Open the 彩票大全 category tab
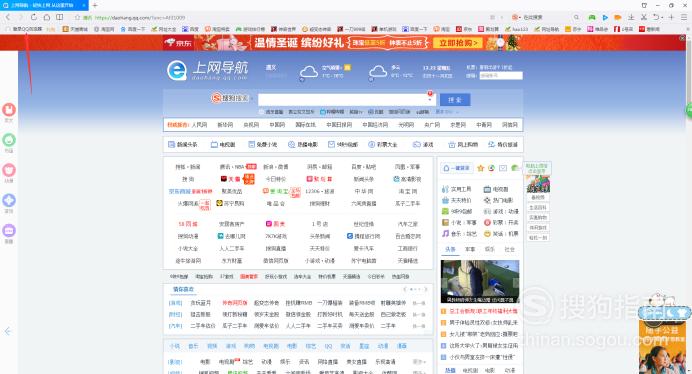Screen dimensions: 692x374 (383, 144)
